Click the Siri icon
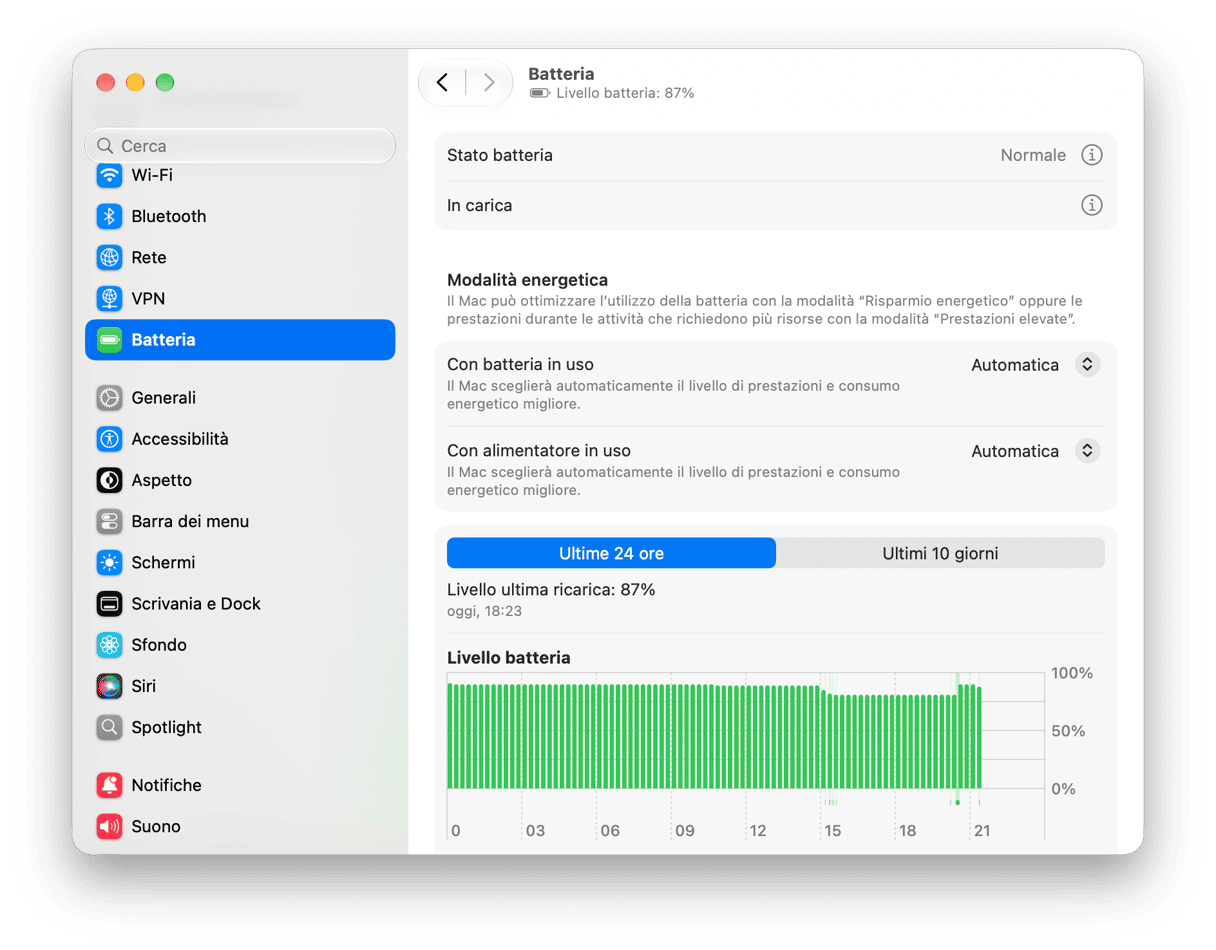 [x=109, y=686]
